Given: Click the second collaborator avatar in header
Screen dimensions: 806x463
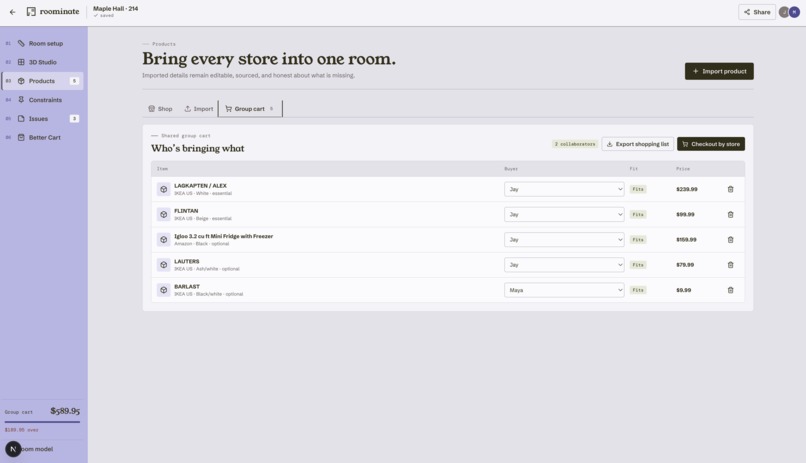Looking at the screenshot, I should 794,12.
